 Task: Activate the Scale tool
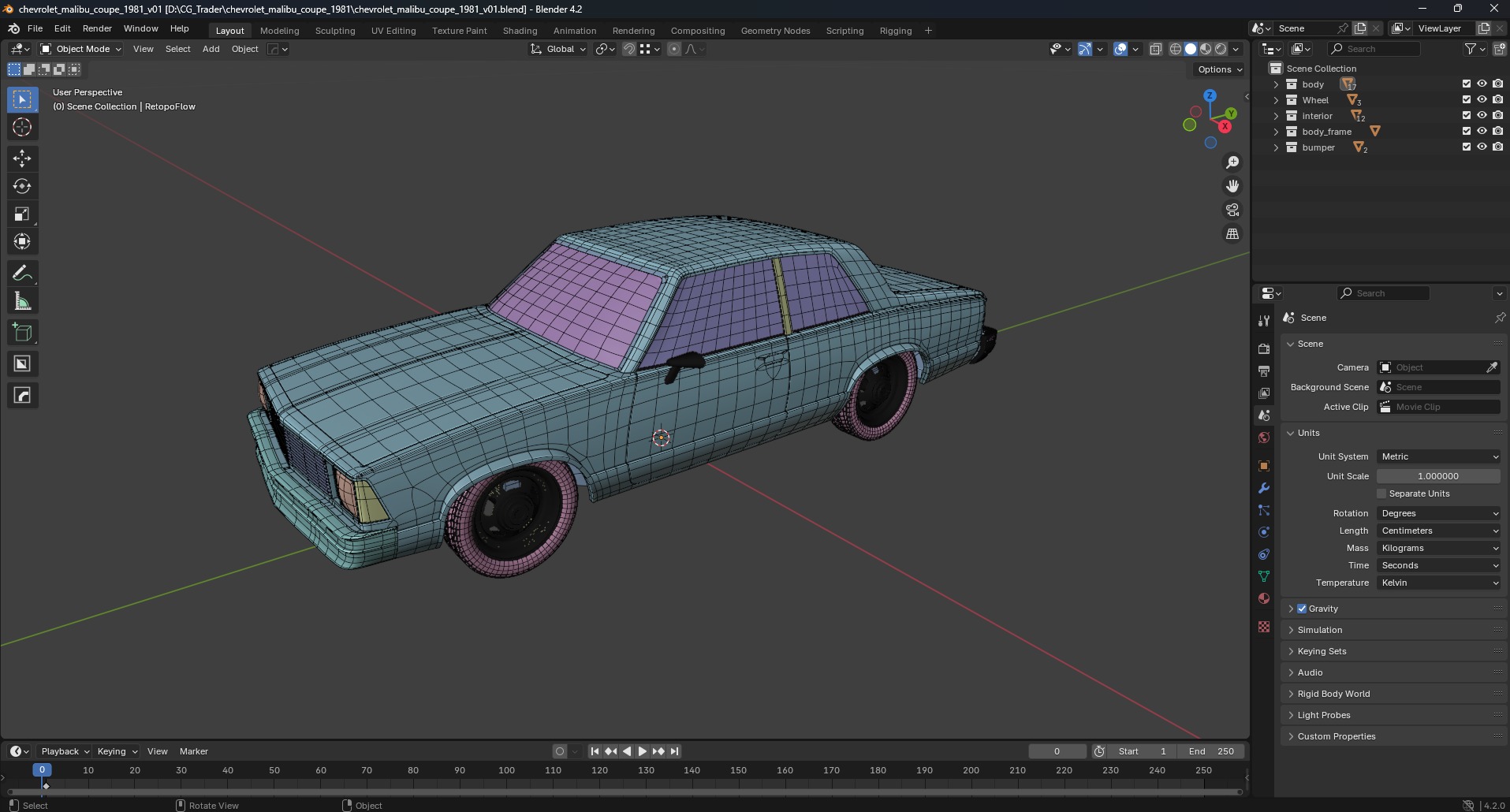pyautogui.click(x=22, y=214)
